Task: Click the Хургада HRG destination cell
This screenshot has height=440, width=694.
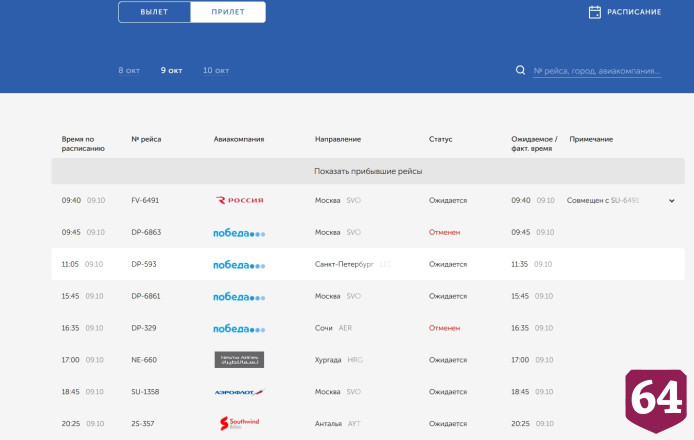Action: [x=339, y=359]
